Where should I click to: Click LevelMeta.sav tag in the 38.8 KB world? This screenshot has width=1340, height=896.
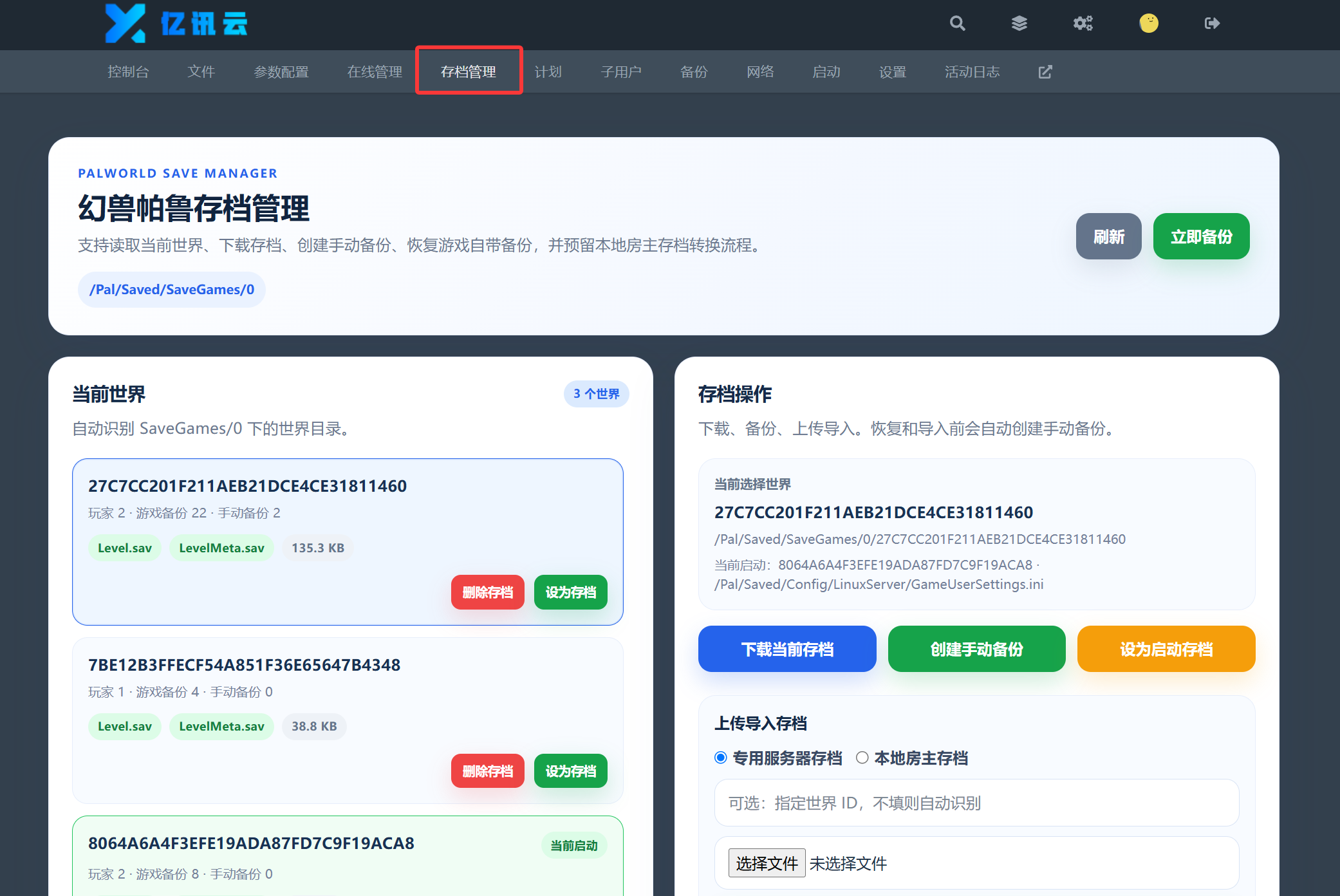pyautogui.click(x=221, y=726)
